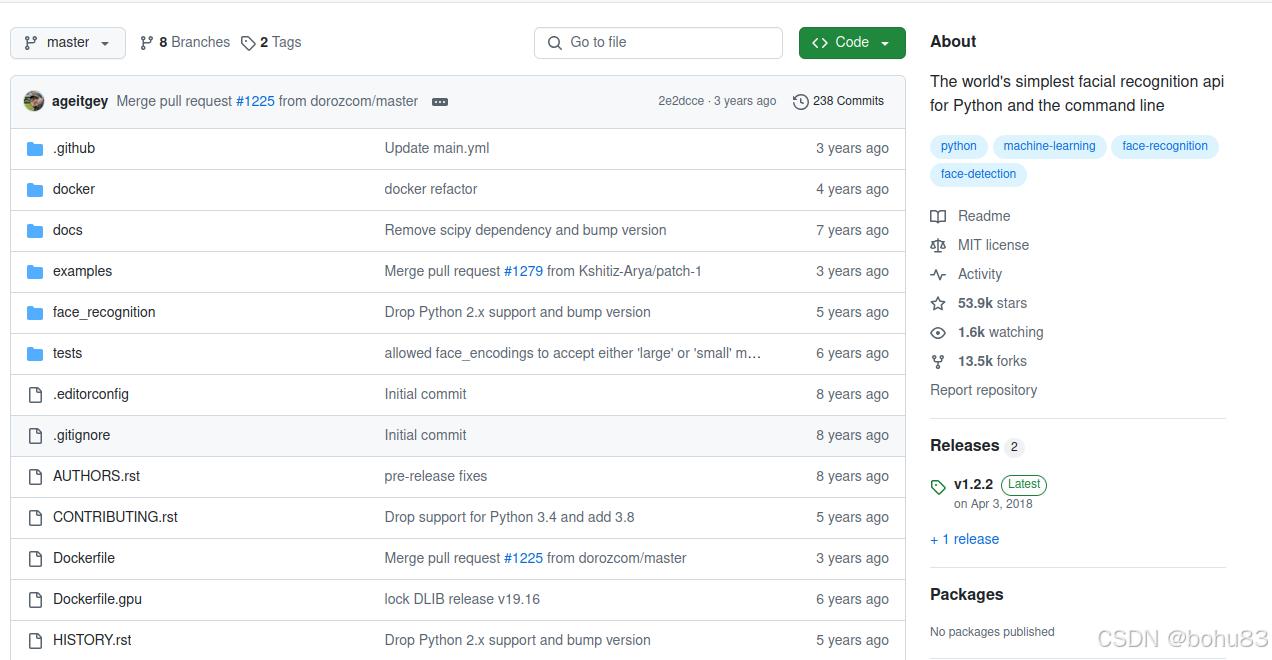1272x660 pixels.
Task: Click the HISTORY.rst file icon
Action: 35,640
